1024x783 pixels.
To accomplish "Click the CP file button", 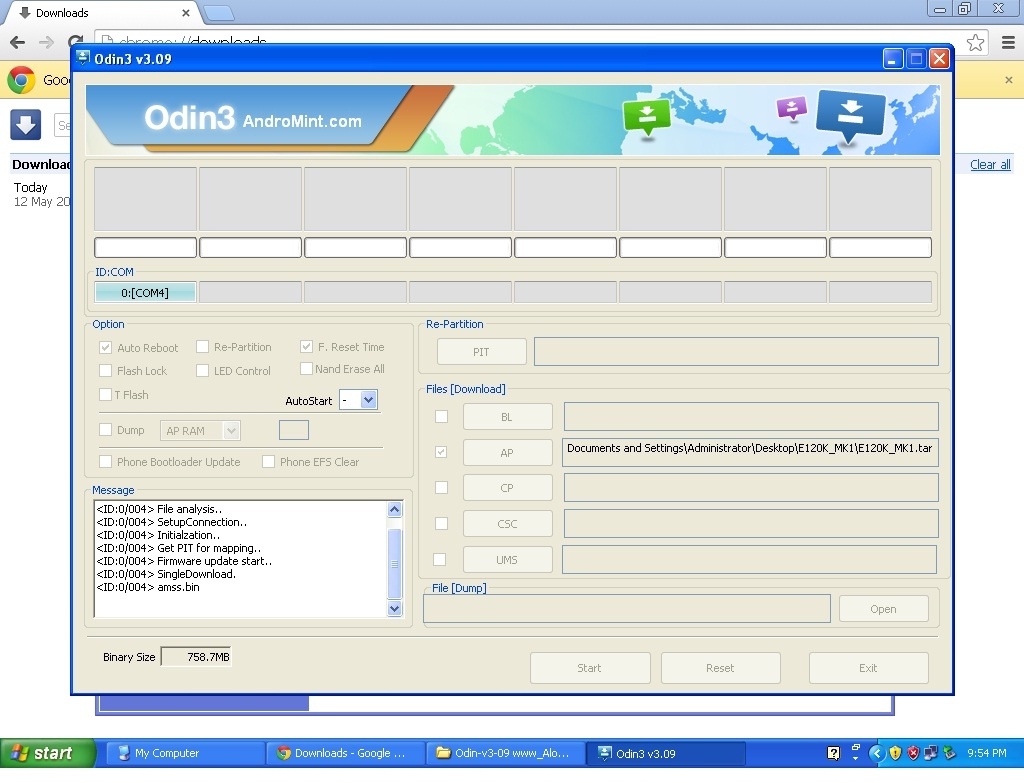I will [507, 488].
